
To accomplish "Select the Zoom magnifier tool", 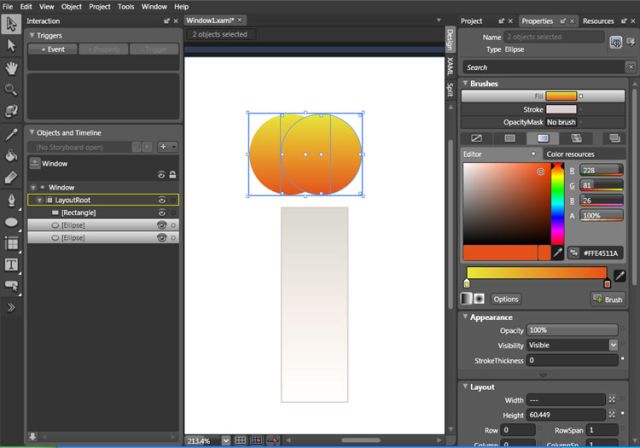I will pos(12,89).
